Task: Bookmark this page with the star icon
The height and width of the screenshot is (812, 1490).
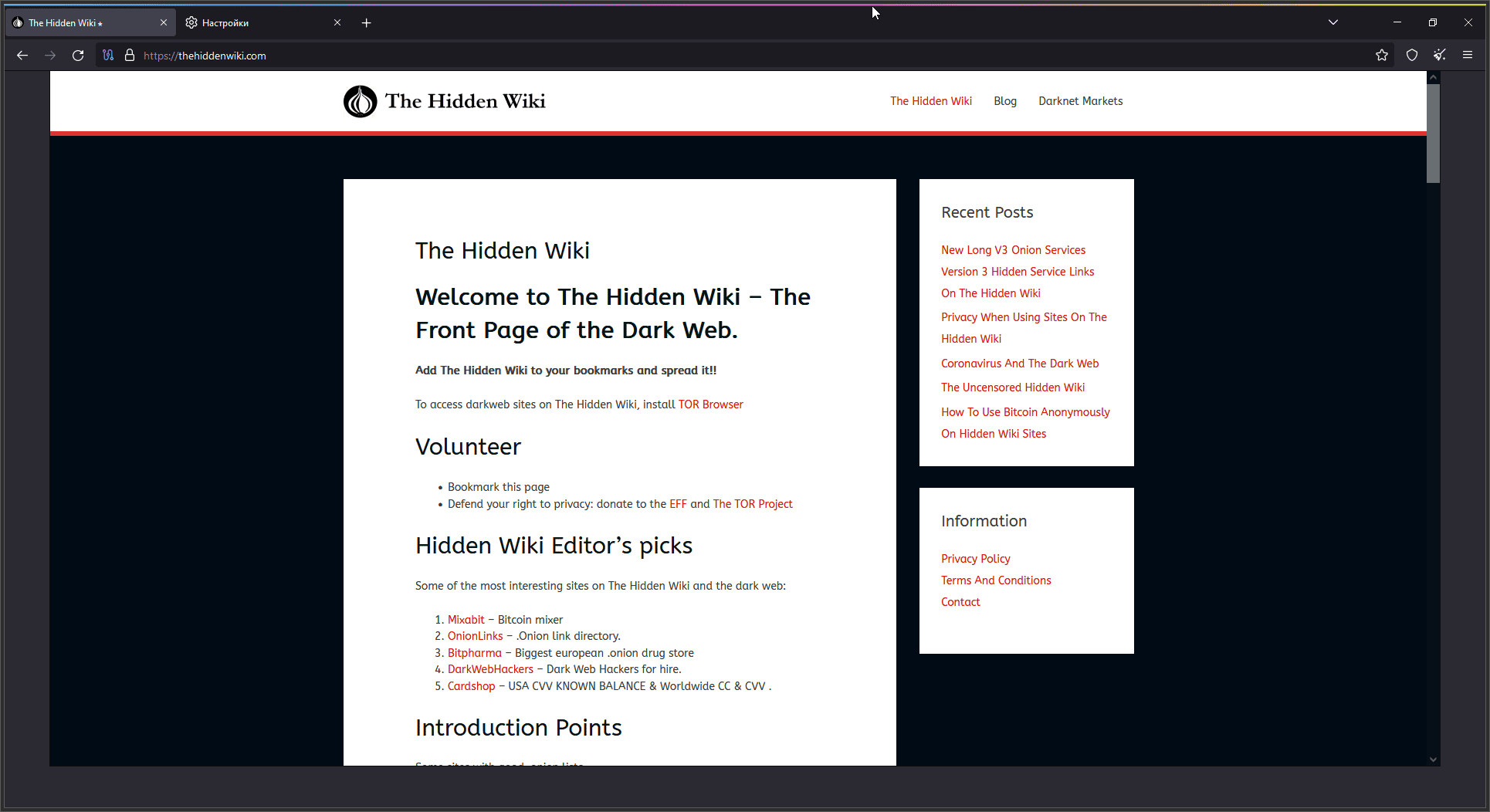Action: pos(1382,56)
